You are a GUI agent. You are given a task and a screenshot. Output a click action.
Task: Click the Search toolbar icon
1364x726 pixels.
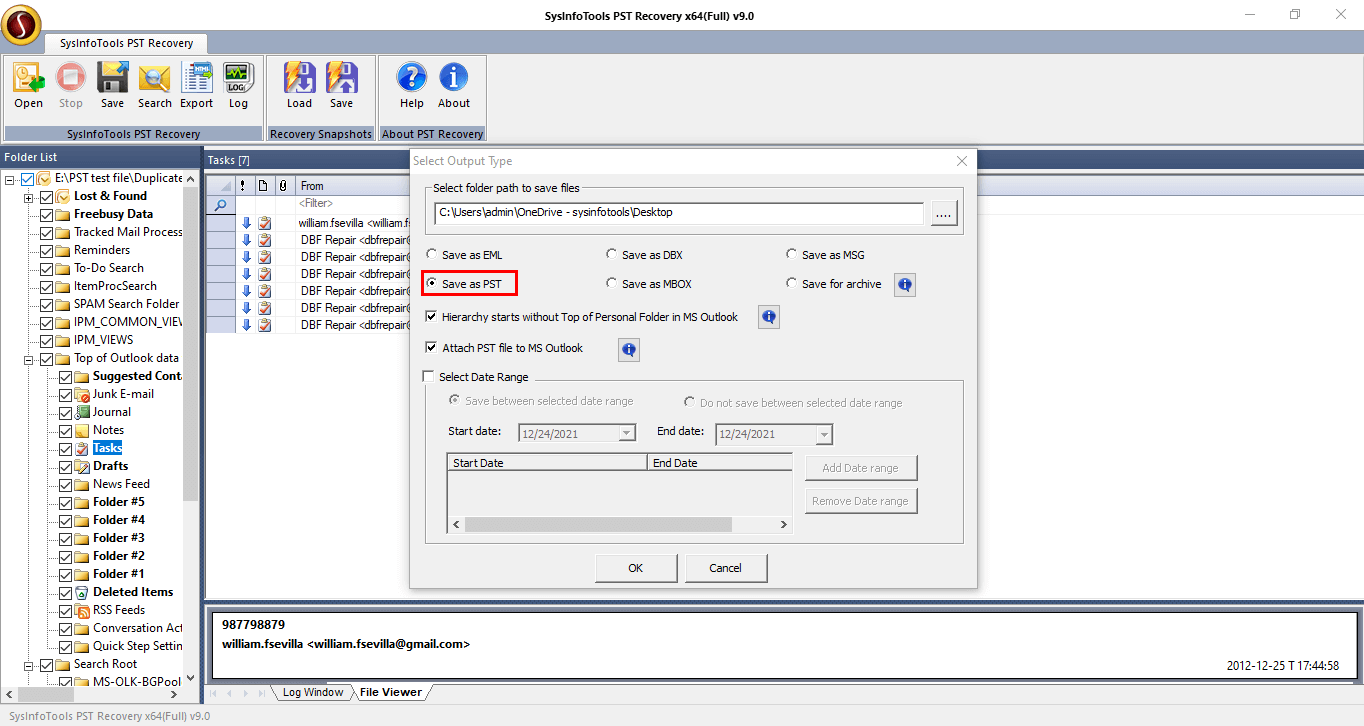coord(154,85)
